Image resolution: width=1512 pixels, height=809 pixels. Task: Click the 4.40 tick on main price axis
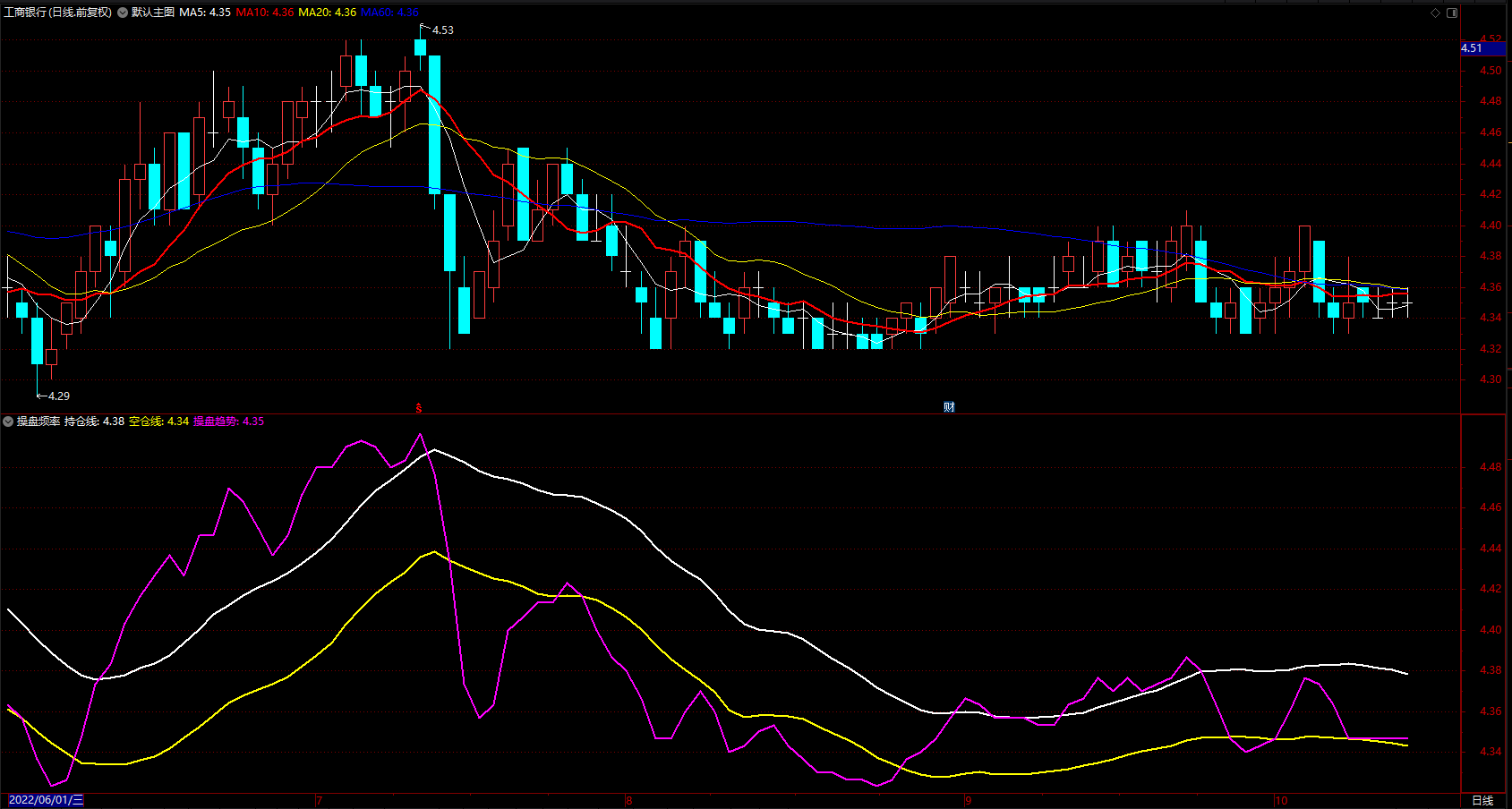click(1491, 226)
